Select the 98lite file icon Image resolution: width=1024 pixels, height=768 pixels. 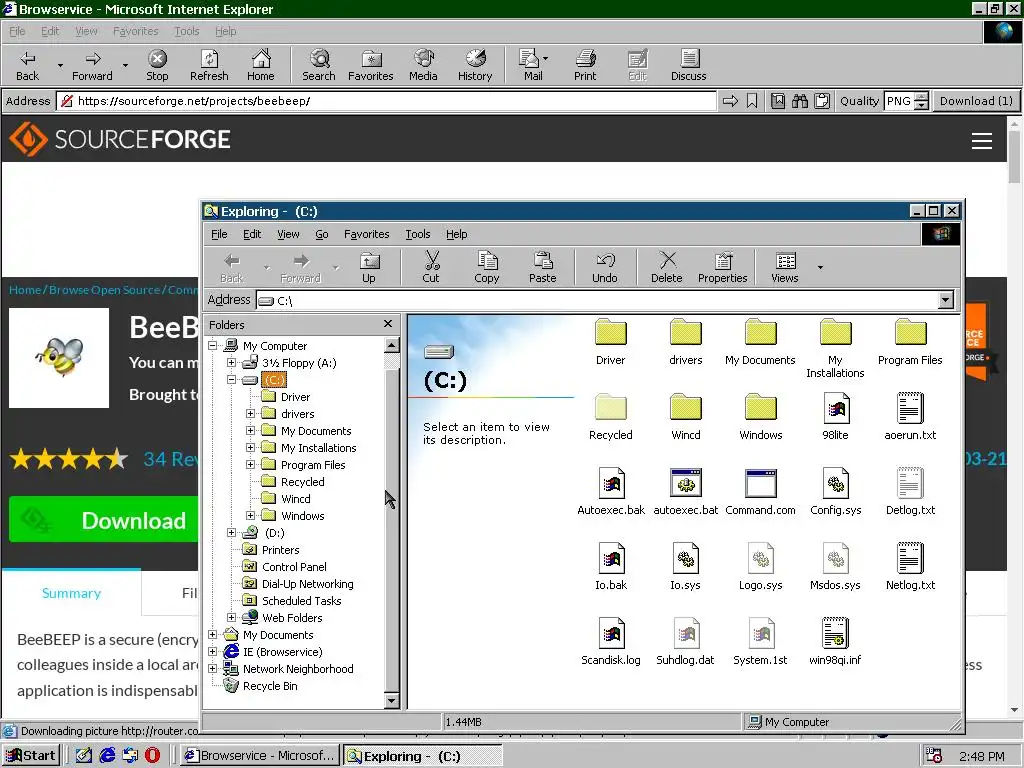(835, 408)
